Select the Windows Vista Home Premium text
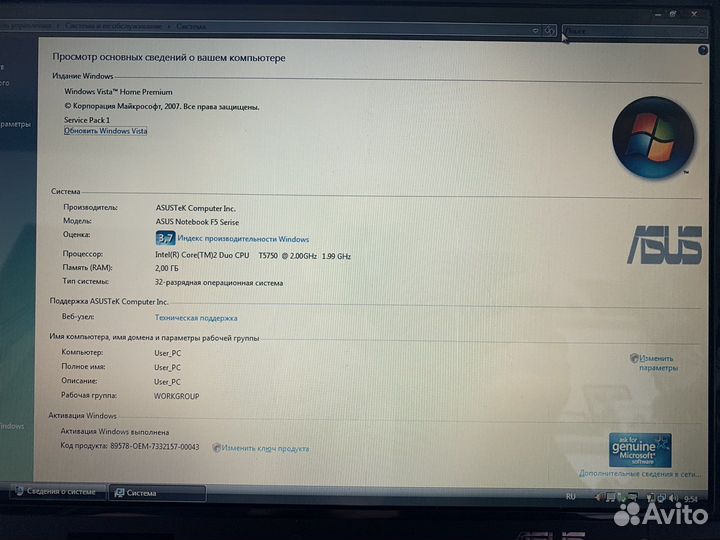The width and height of the screenshot is (720, 540). [x=118, y=92]
